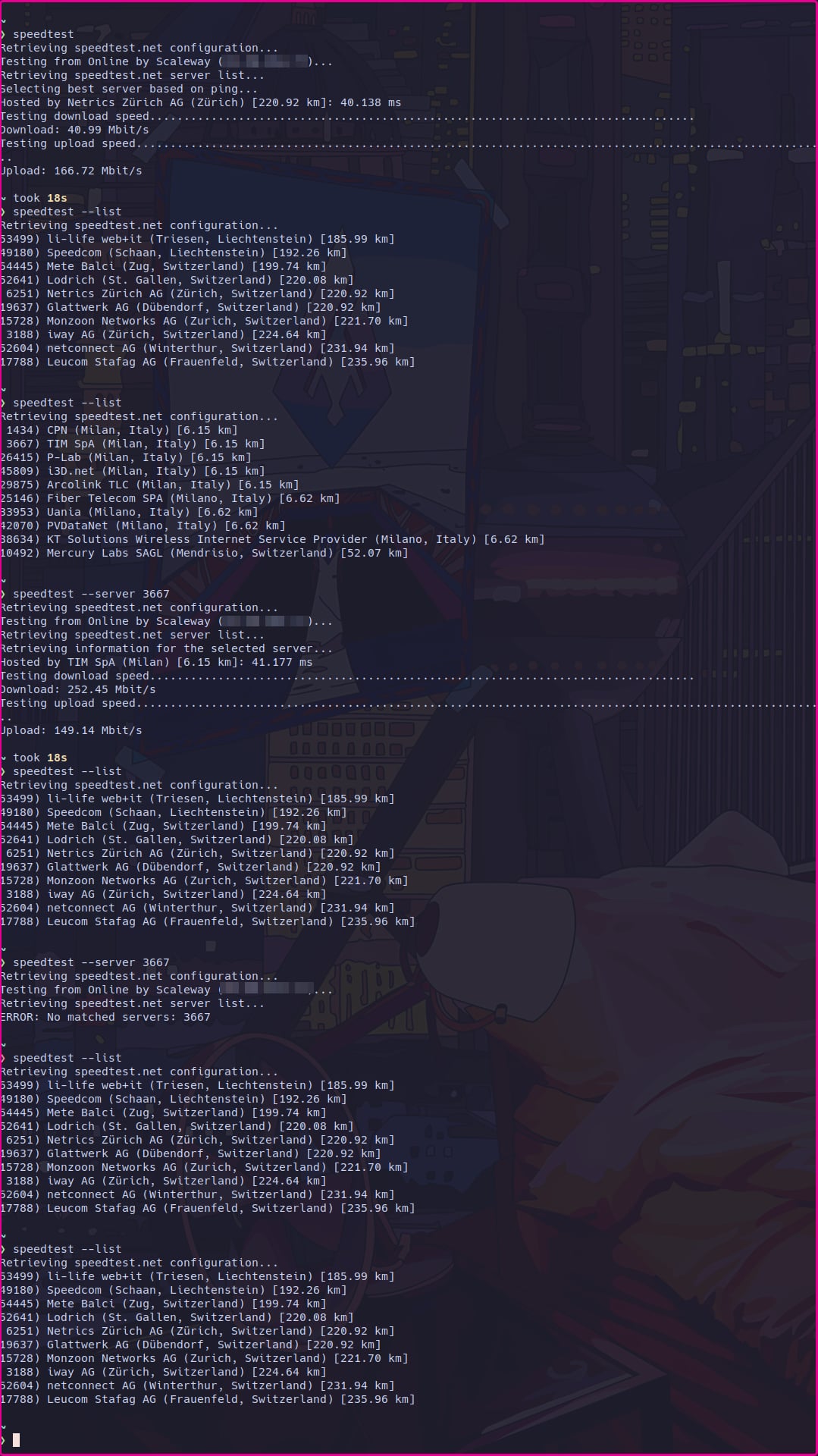Click 'Hosted by Netrics Zürich AG' ping line
Viewport: 818px width, 1456px height.
[201, 102]
